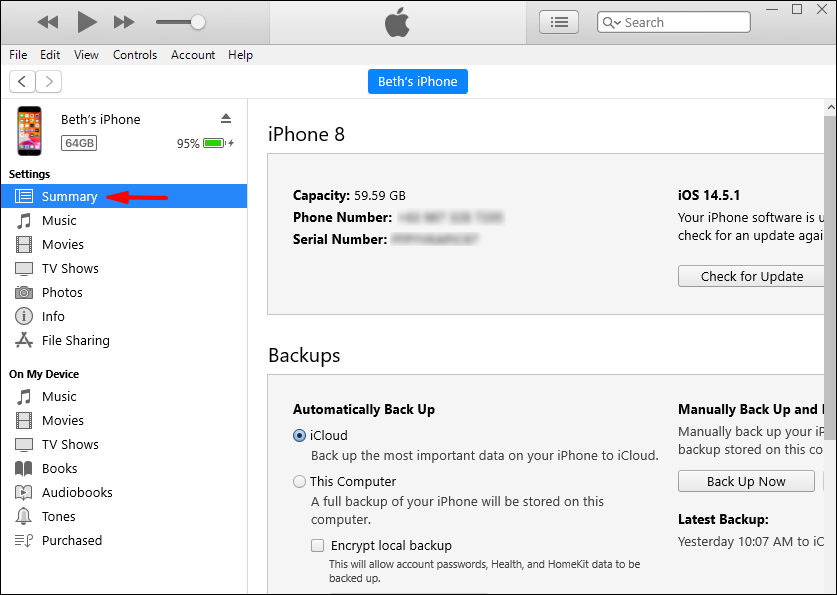Click the Check for Update button
The image size is (837, 595).
752,276
